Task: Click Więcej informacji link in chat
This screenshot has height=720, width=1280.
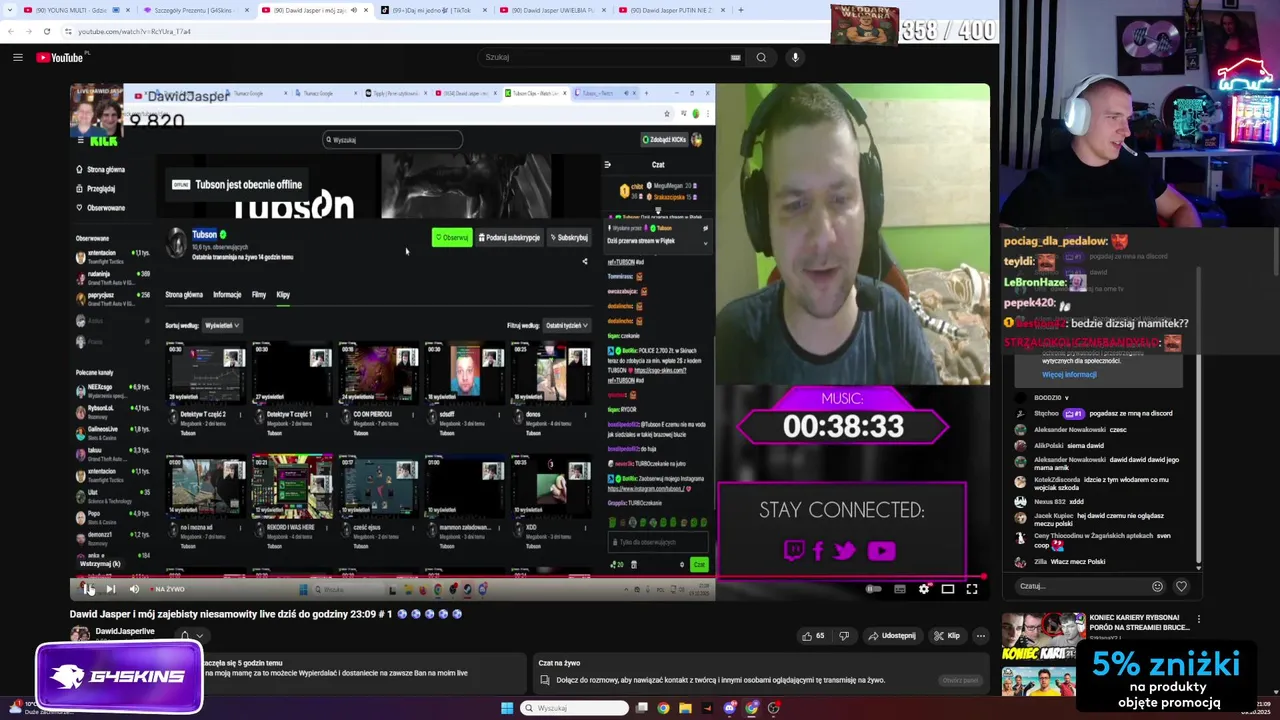Action: click(1069, 374)
